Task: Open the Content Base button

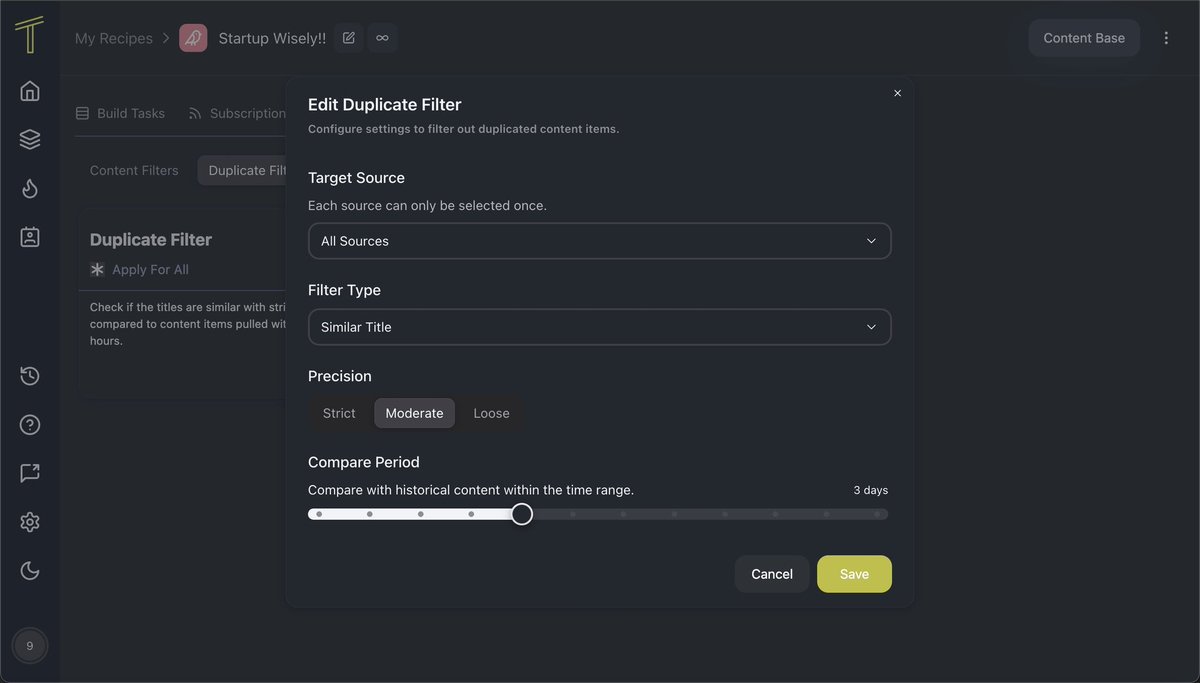Action: 1084,38
